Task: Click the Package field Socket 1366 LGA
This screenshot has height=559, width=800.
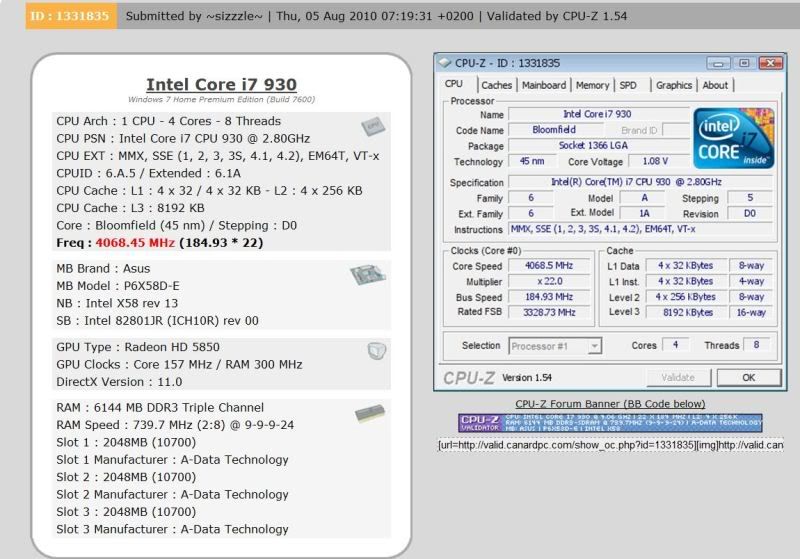Action: [599, 146]
